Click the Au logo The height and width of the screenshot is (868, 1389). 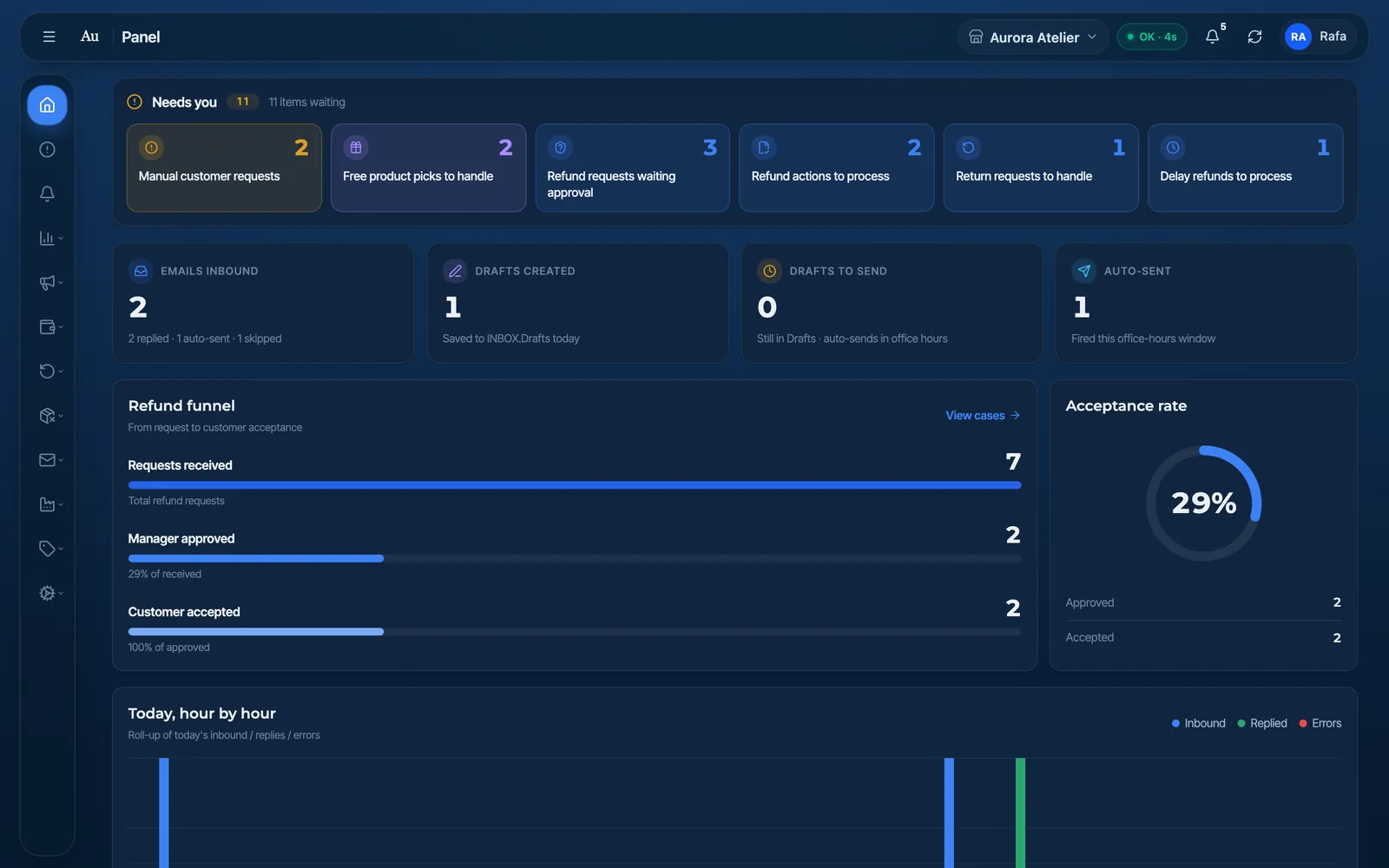pos(89,36)
